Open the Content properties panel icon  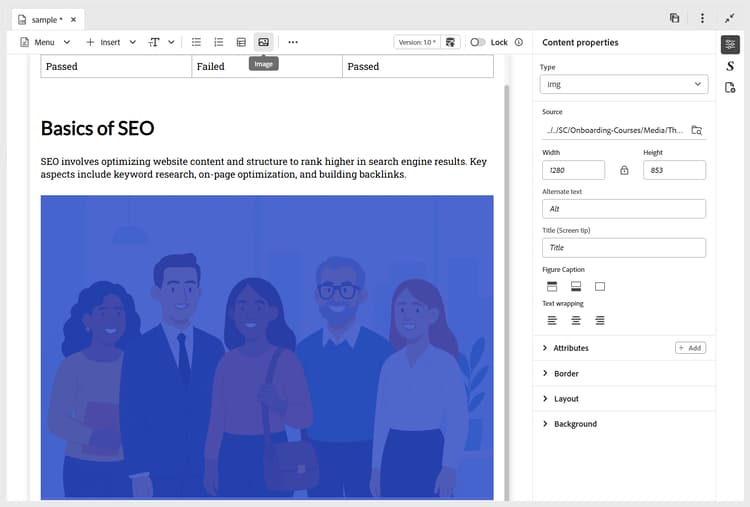(x=730, y=44)
